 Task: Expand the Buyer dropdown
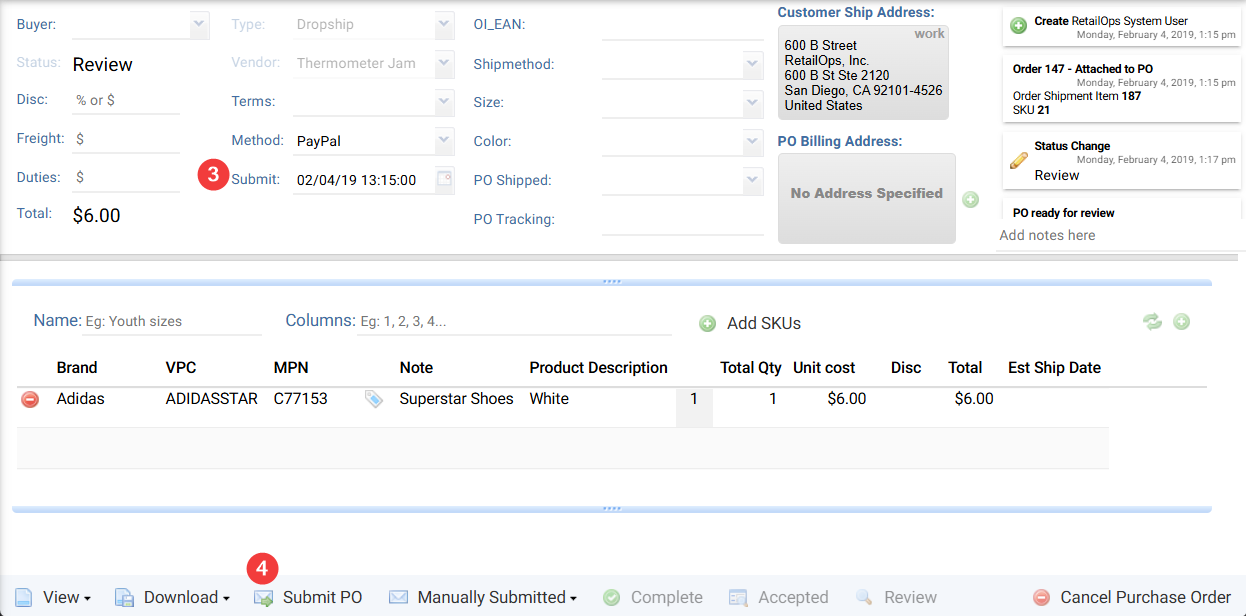click(199, 23)
